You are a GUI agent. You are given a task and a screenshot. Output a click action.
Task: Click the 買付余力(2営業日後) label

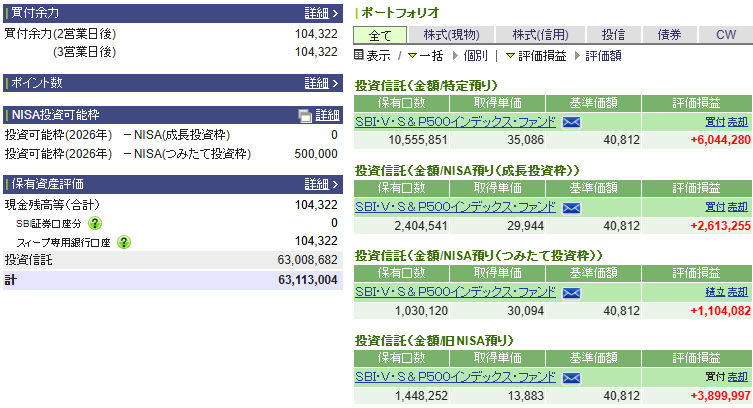pyautogui.click(x=61, y=34)
